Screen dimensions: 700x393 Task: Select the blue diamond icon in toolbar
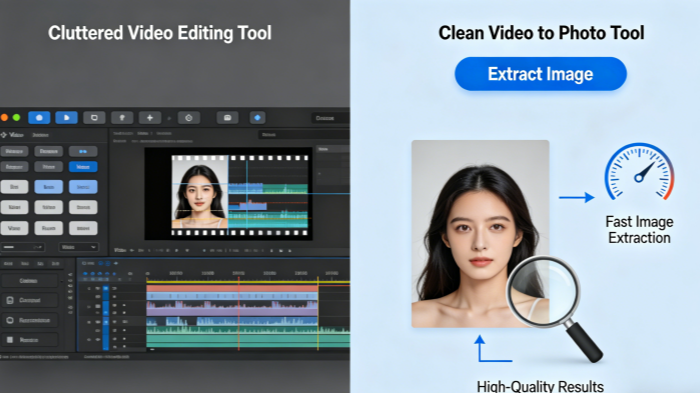(257, 118)
